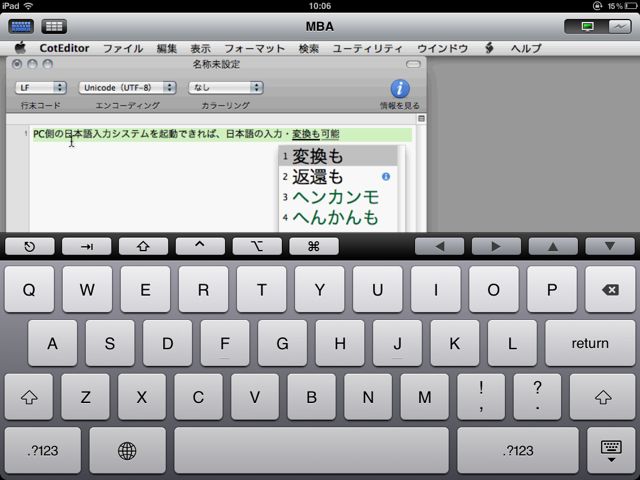This screenshot has height=480, width=640.
Task: Show info for 返還も candidate
Action: pyautogui.click(x=386, y=176)
